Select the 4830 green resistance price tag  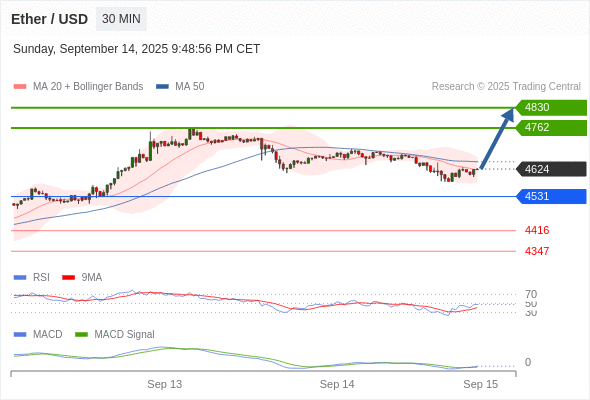click(551, 108)
